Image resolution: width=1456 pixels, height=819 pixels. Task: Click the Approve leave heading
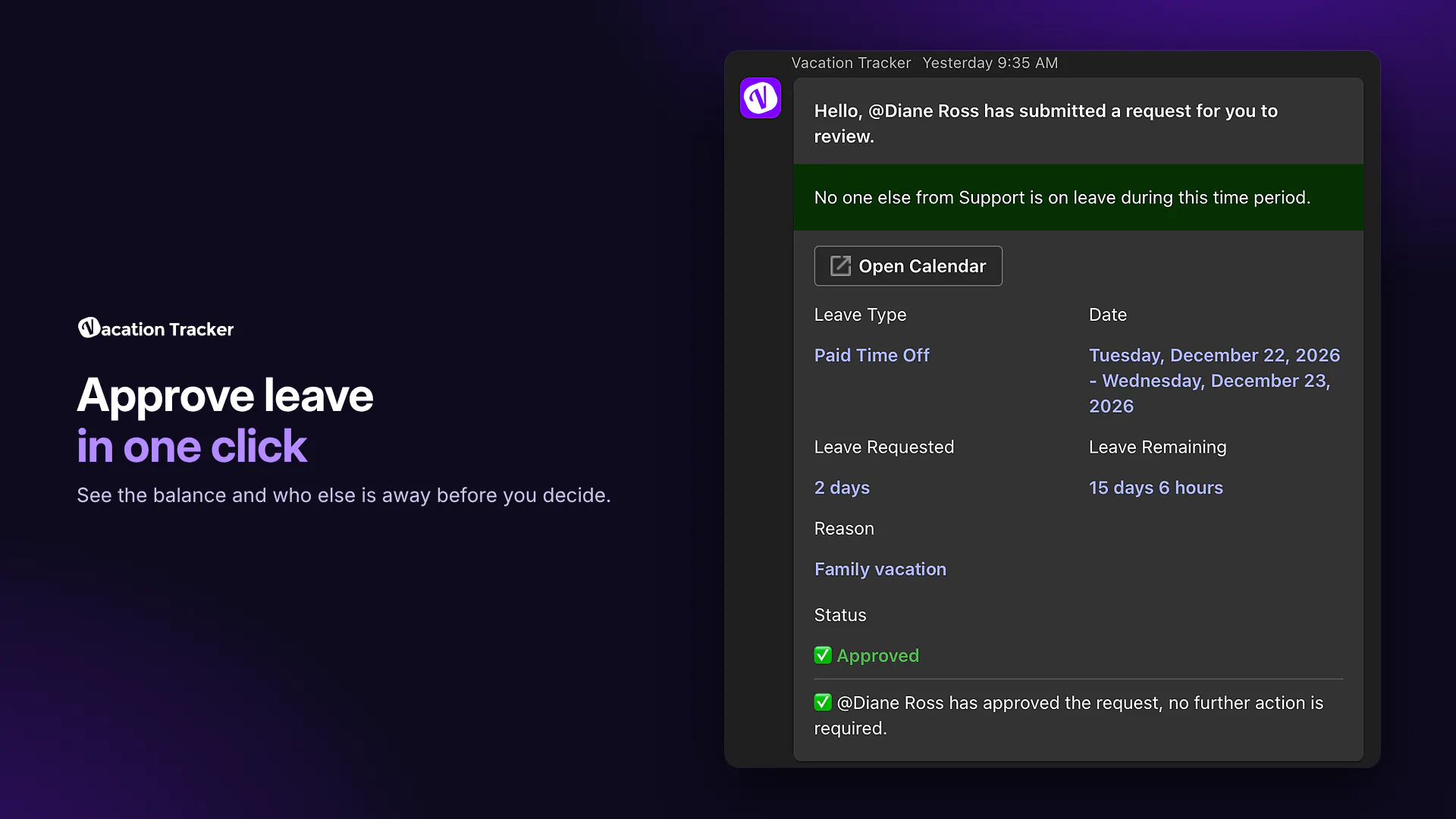pos(225,396)
